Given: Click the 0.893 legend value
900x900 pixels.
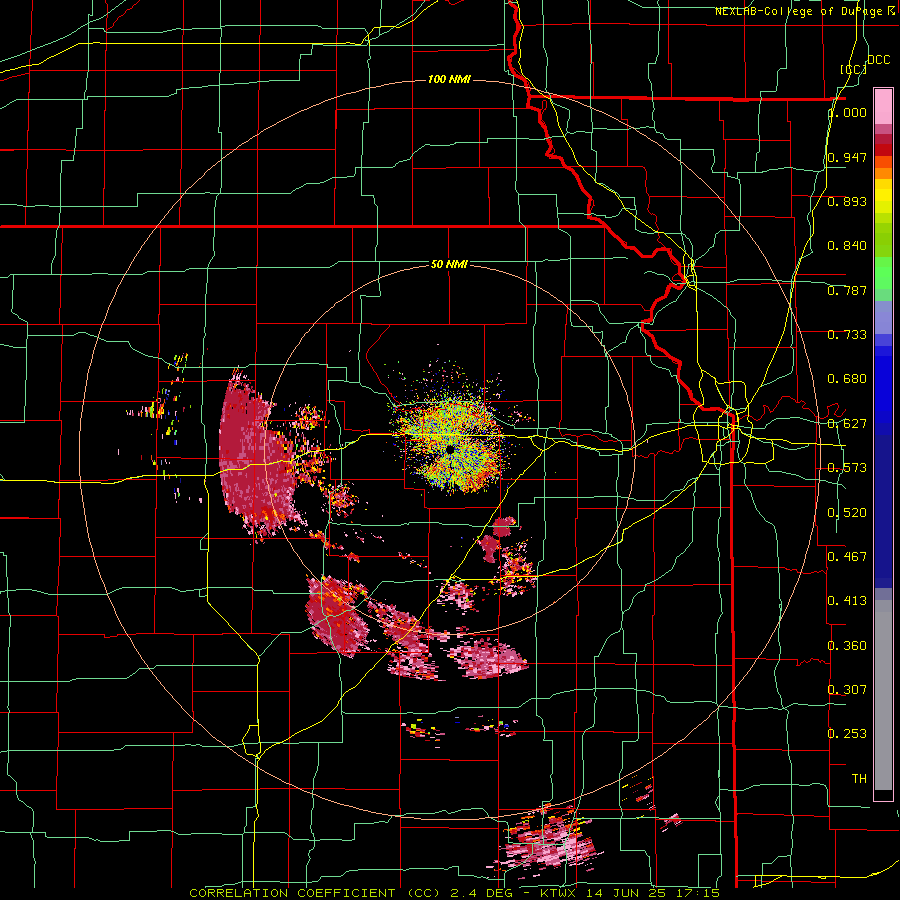Looking at the screenshot, I should (847, 201).
